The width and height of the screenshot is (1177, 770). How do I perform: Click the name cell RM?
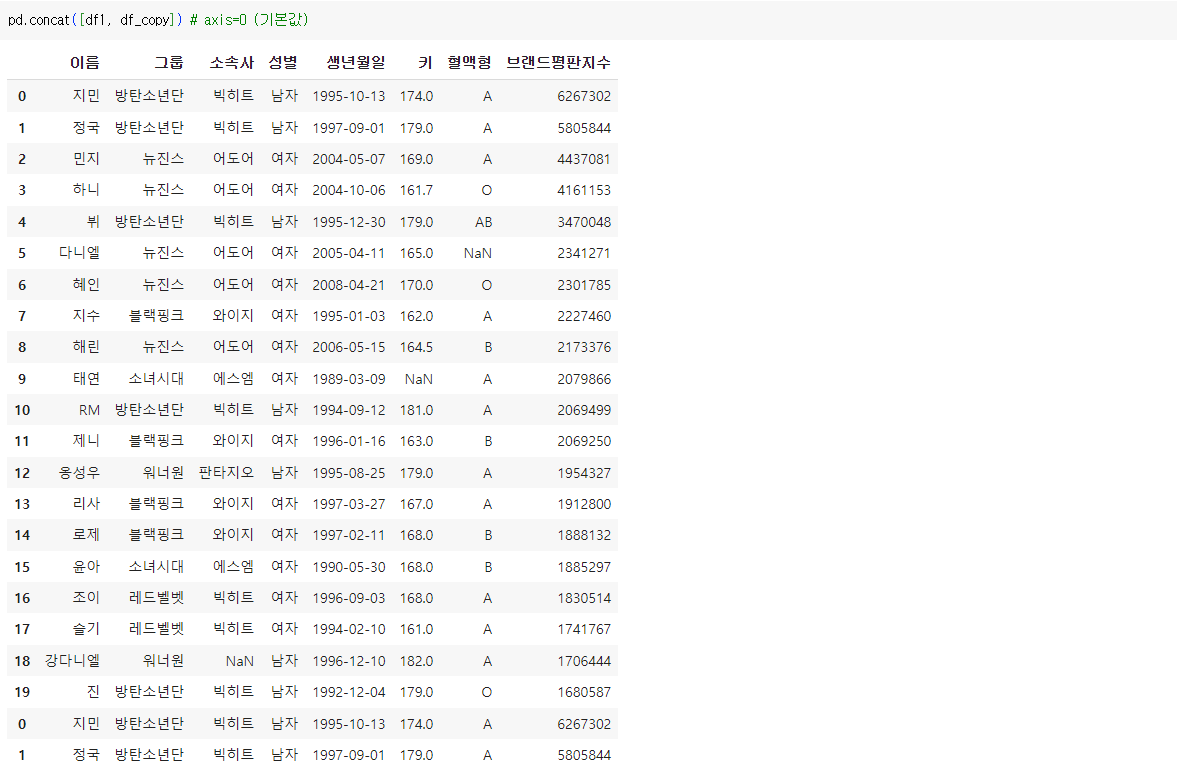tap(89, 410)
